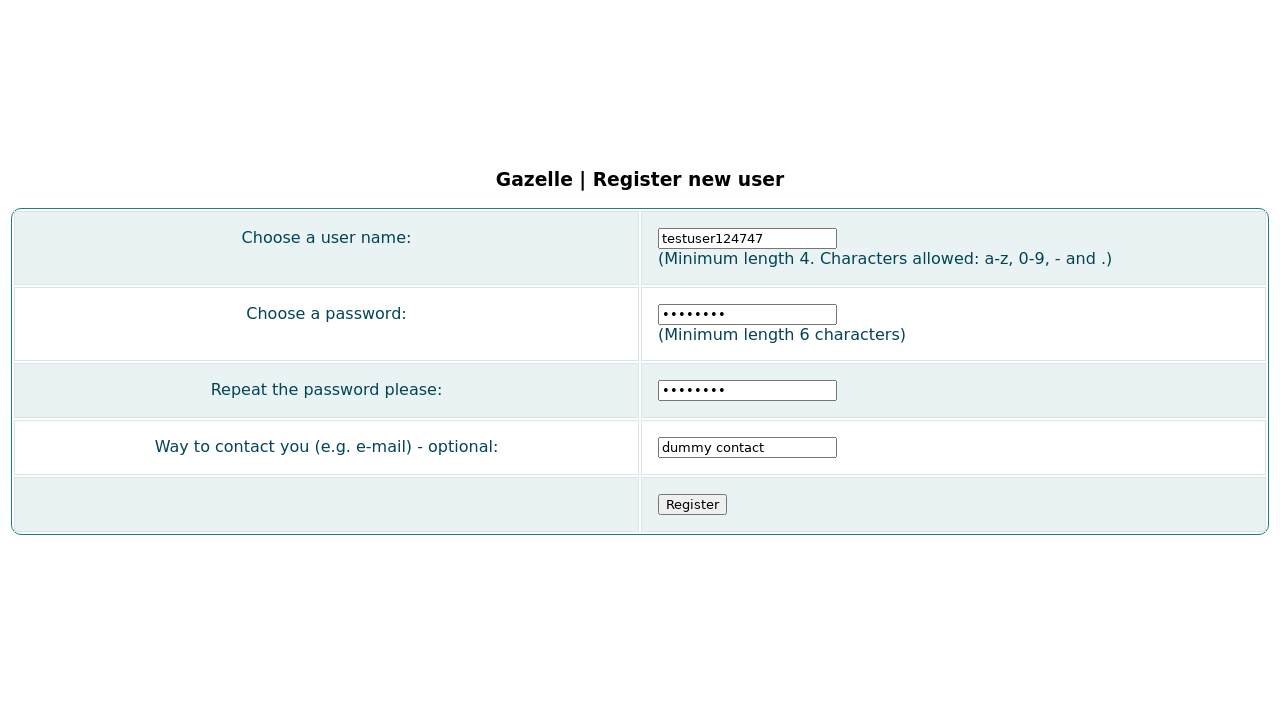Focus the first password input field
The image size is (1280, 720).
pos(747,314)
